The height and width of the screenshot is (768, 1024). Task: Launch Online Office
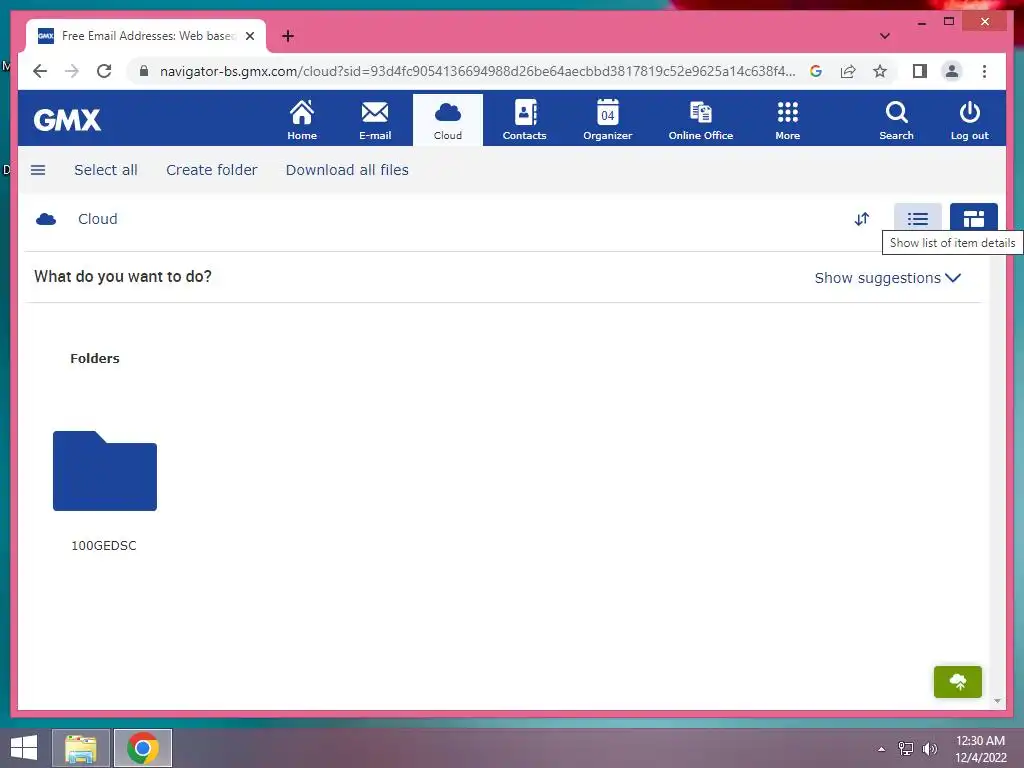click(701, 120)
